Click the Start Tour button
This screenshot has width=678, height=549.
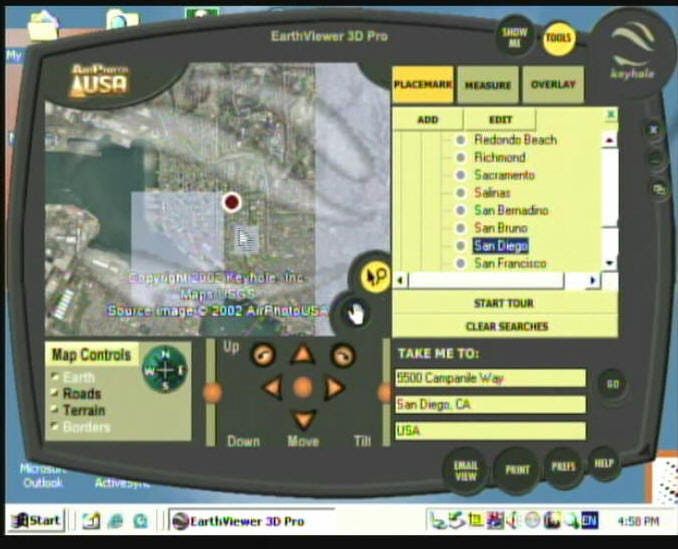[504, 303]
